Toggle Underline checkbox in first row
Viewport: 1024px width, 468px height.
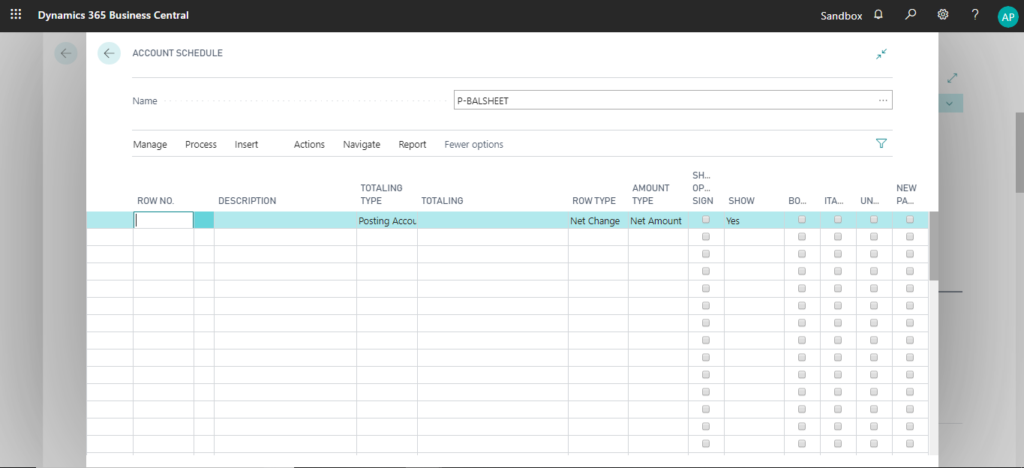874,220
